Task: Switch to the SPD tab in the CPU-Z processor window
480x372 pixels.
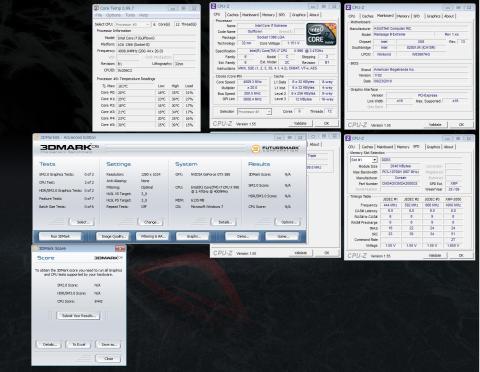Action: (x=282, y=15)
